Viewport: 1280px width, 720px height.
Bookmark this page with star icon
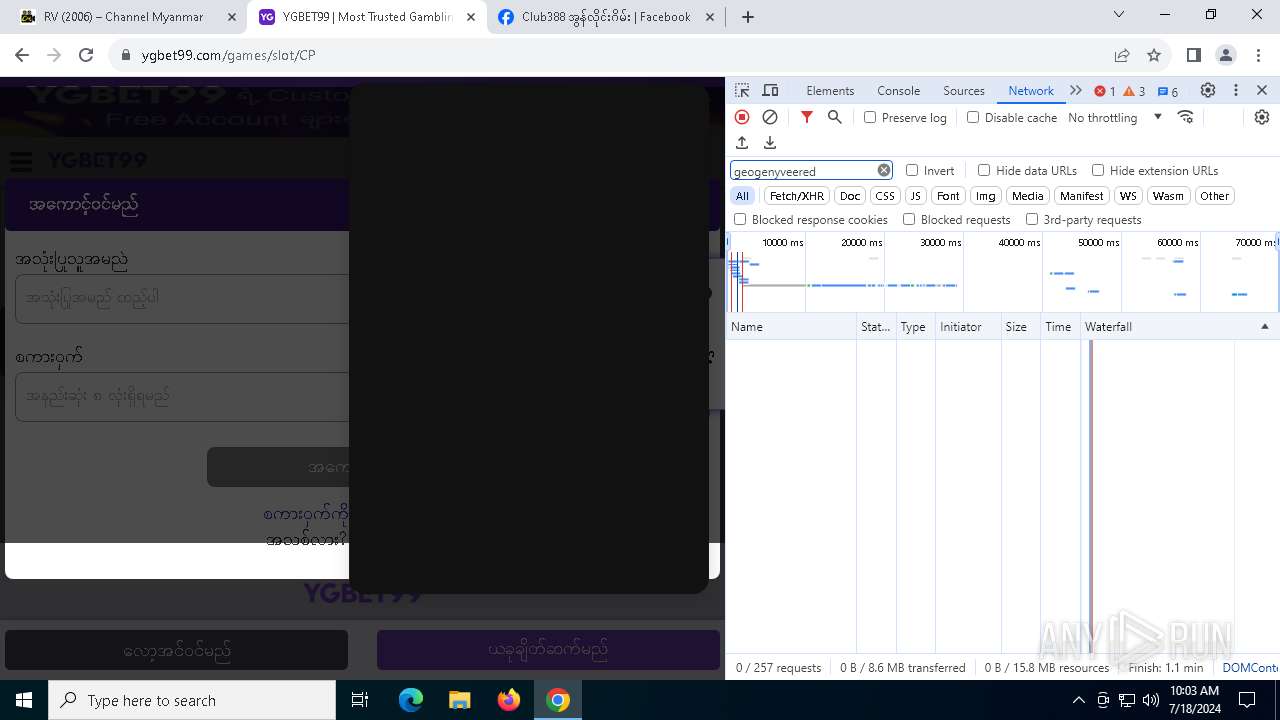point(1154,55)
